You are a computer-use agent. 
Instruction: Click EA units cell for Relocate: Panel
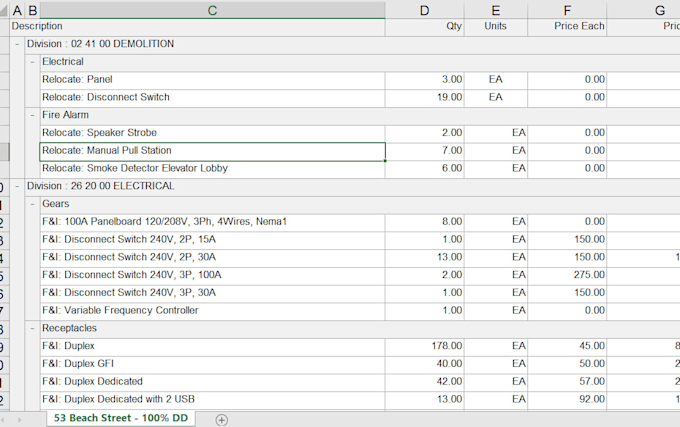click(x=496, y=79)
